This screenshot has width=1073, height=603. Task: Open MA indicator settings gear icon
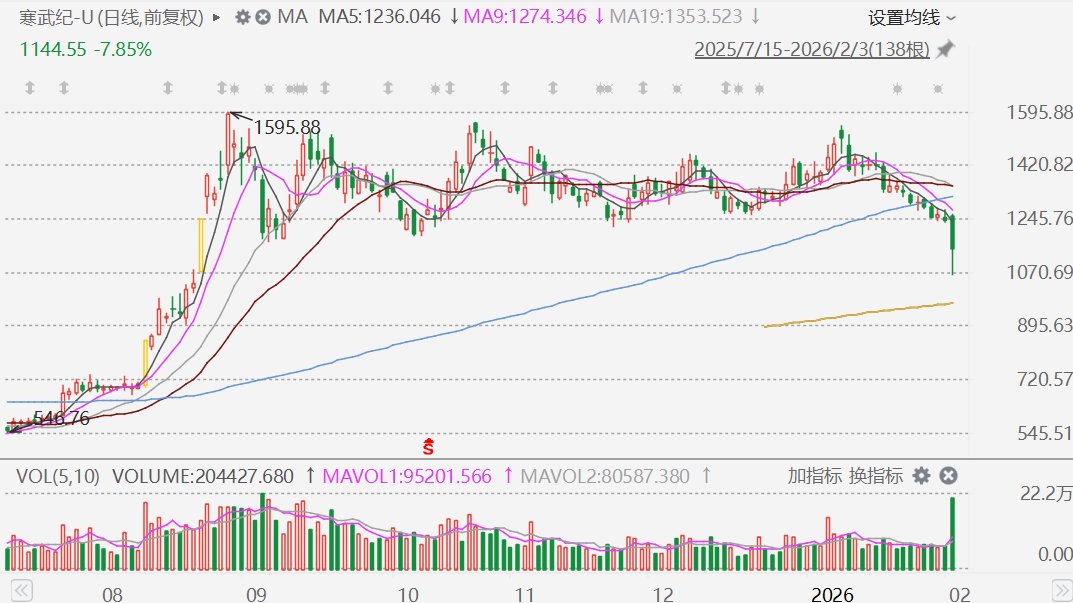pos(243,17)
